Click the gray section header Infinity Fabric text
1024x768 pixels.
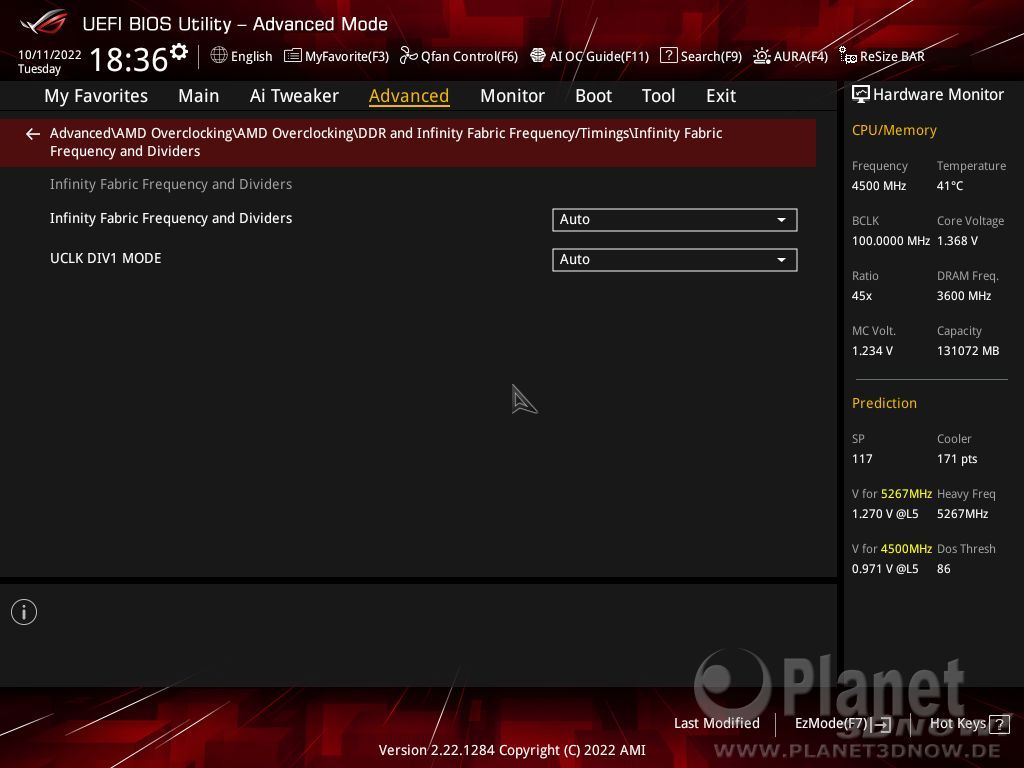pyautogui.click(x=171, y=184)
